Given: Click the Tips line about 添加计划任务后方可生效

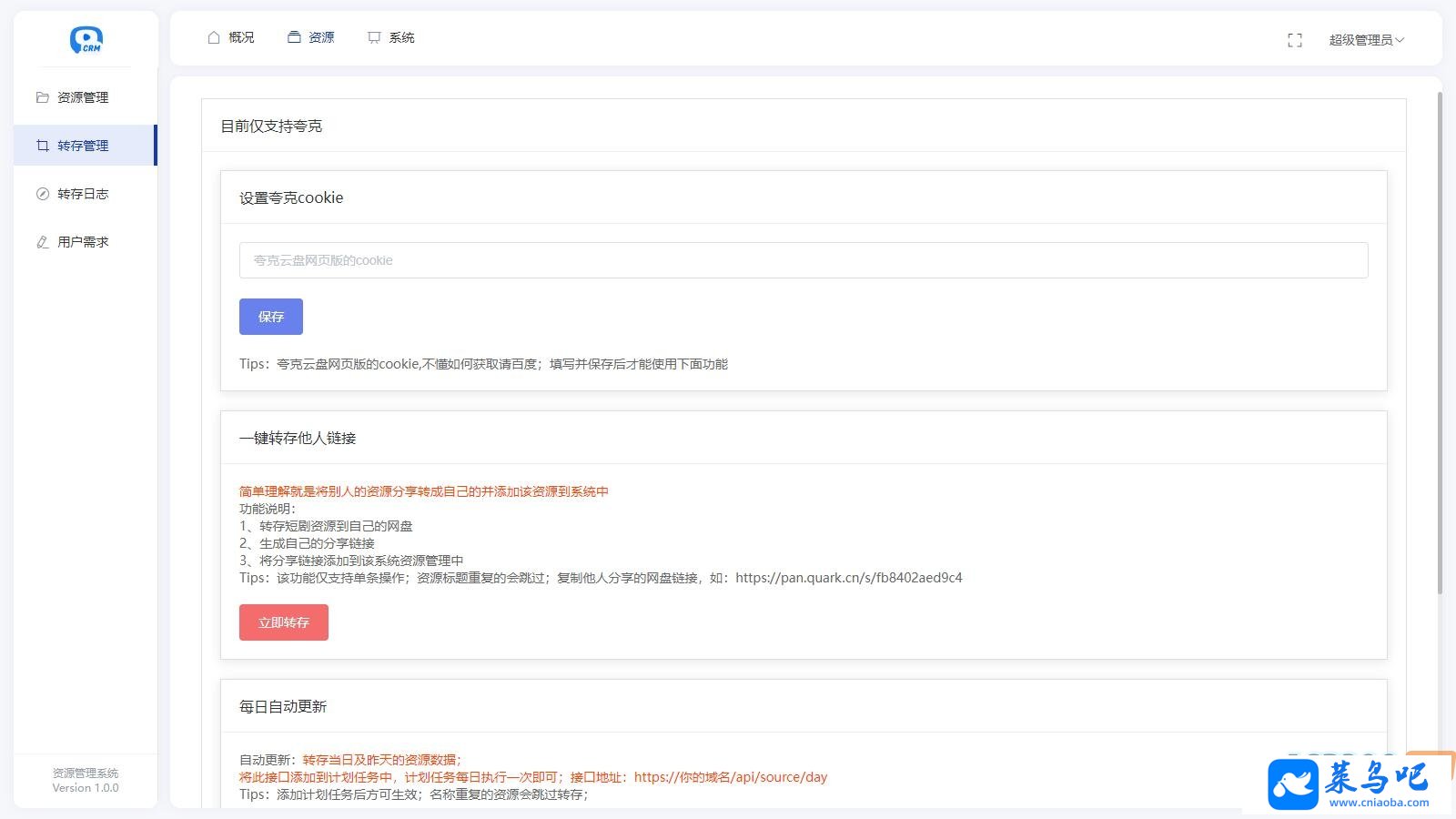Looking at the screenshot, I should (414, 794).
